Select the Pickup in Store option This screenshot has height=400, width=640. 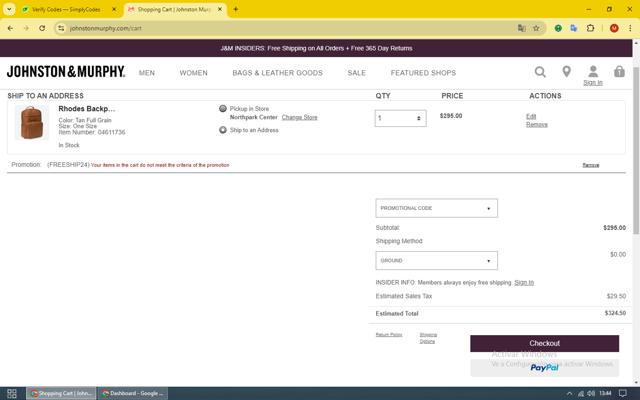tap(223, 109)
